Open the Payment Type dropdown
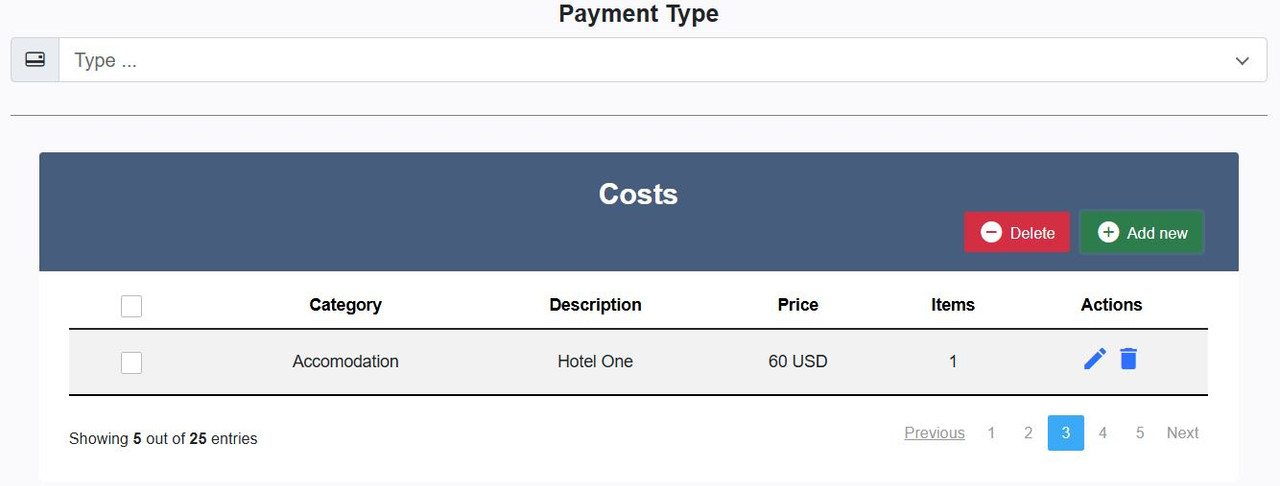The image size is (1280, 486). point(650,60)
